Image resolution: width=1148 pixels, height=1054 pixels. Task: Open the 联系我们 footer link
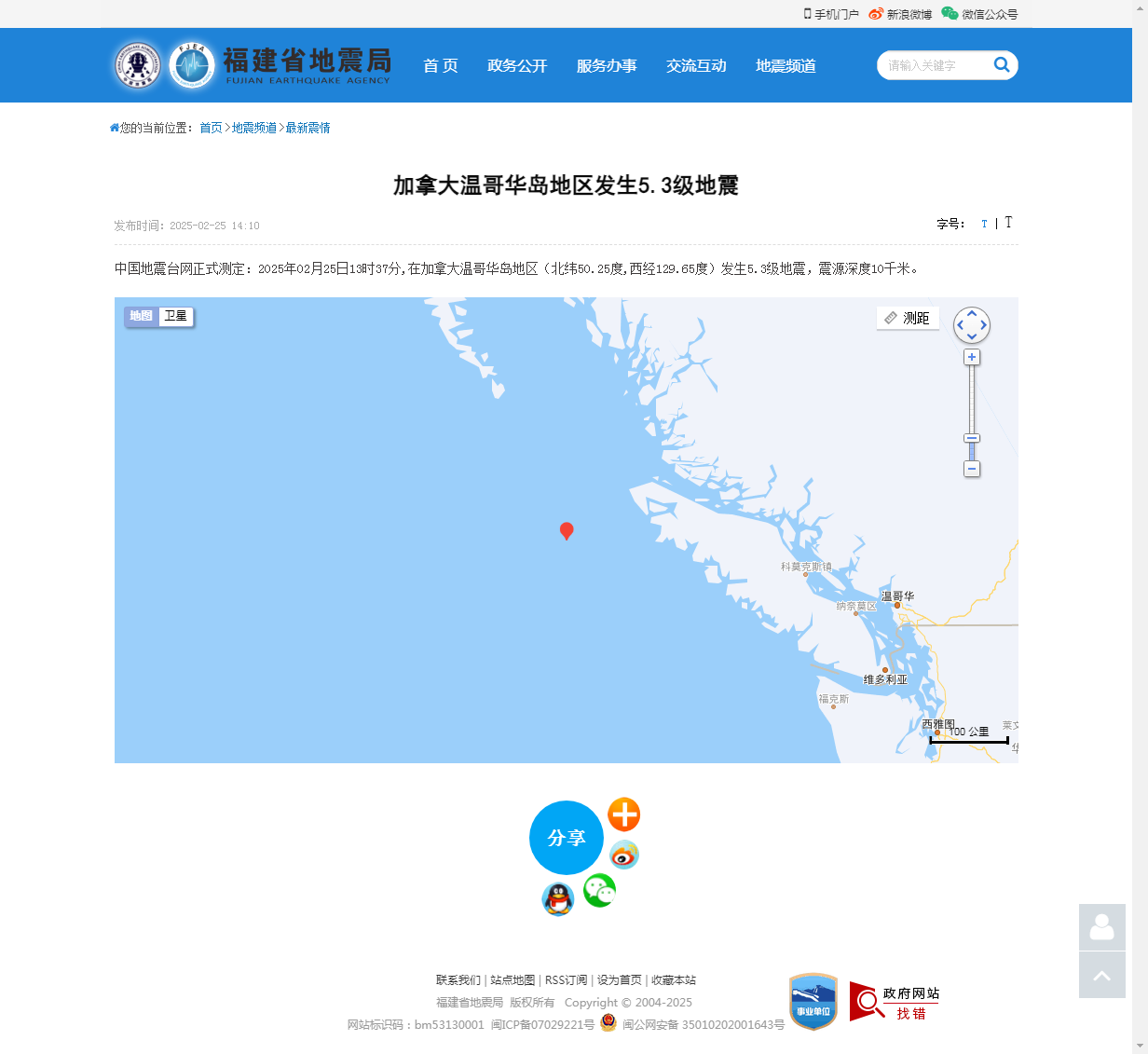(458, 979)
